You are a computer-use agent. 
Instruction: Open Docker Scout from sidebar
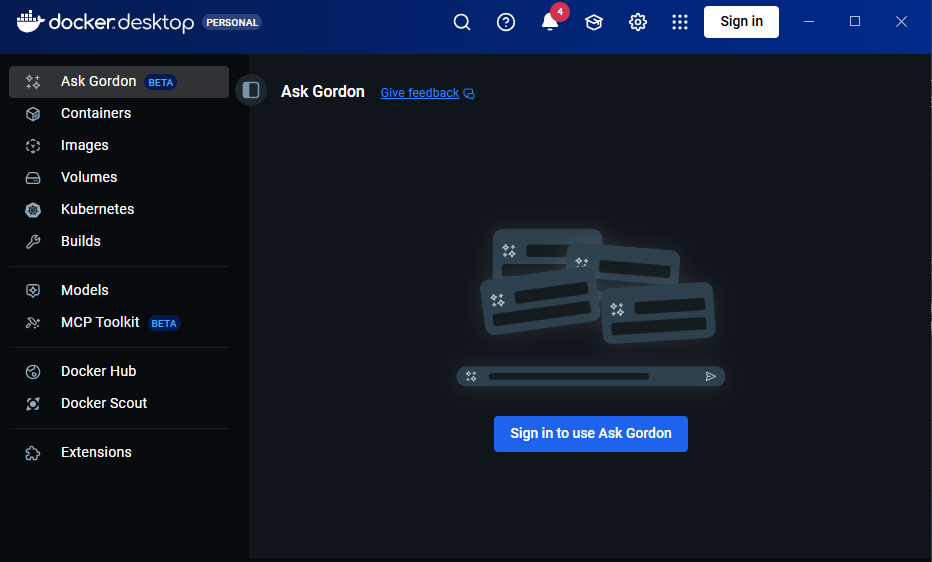[x=104, y=403]
